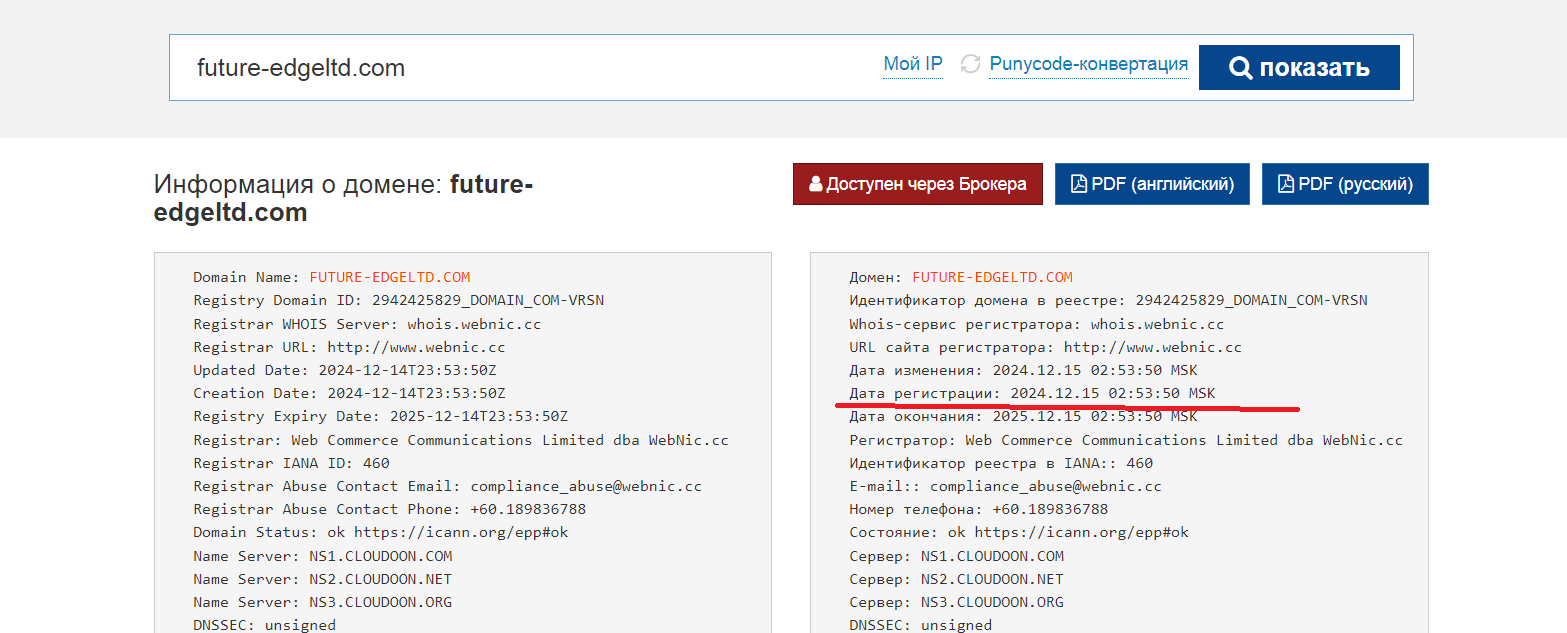This screenshot has width=1567, height=633.
Task: Select the Дата окончания line
Action: click(1023, 416)
